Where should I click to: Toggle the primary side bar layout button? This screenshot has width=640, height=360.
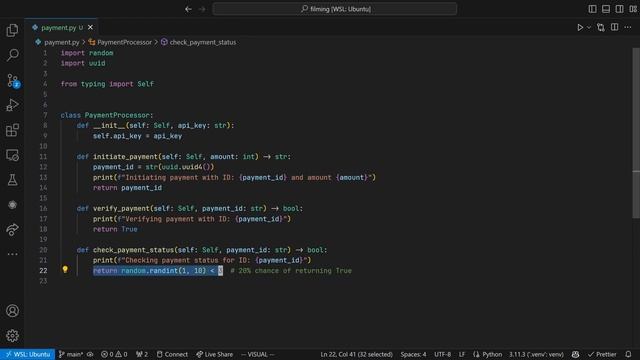pos(592,9)
